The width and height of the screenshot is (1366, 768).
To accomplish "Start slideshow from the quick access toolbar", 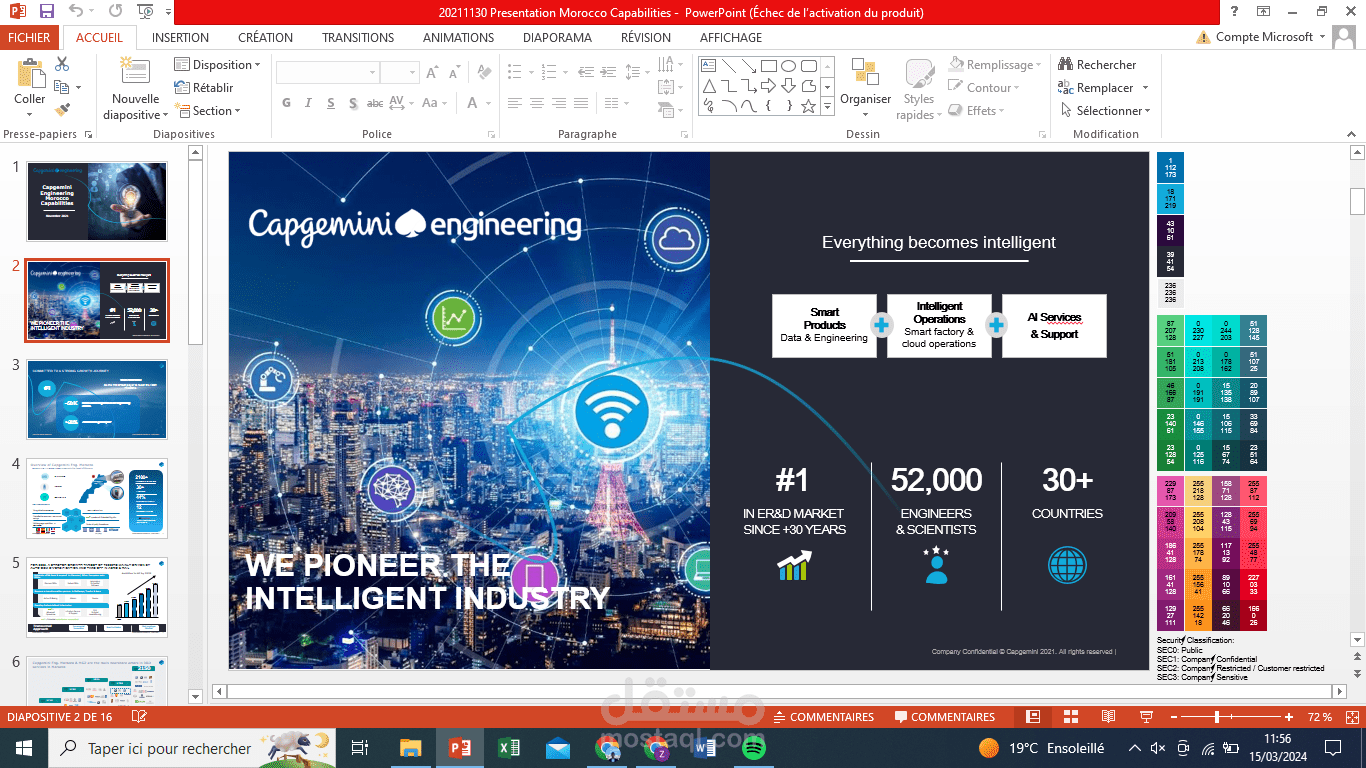I will pos(146,12).
